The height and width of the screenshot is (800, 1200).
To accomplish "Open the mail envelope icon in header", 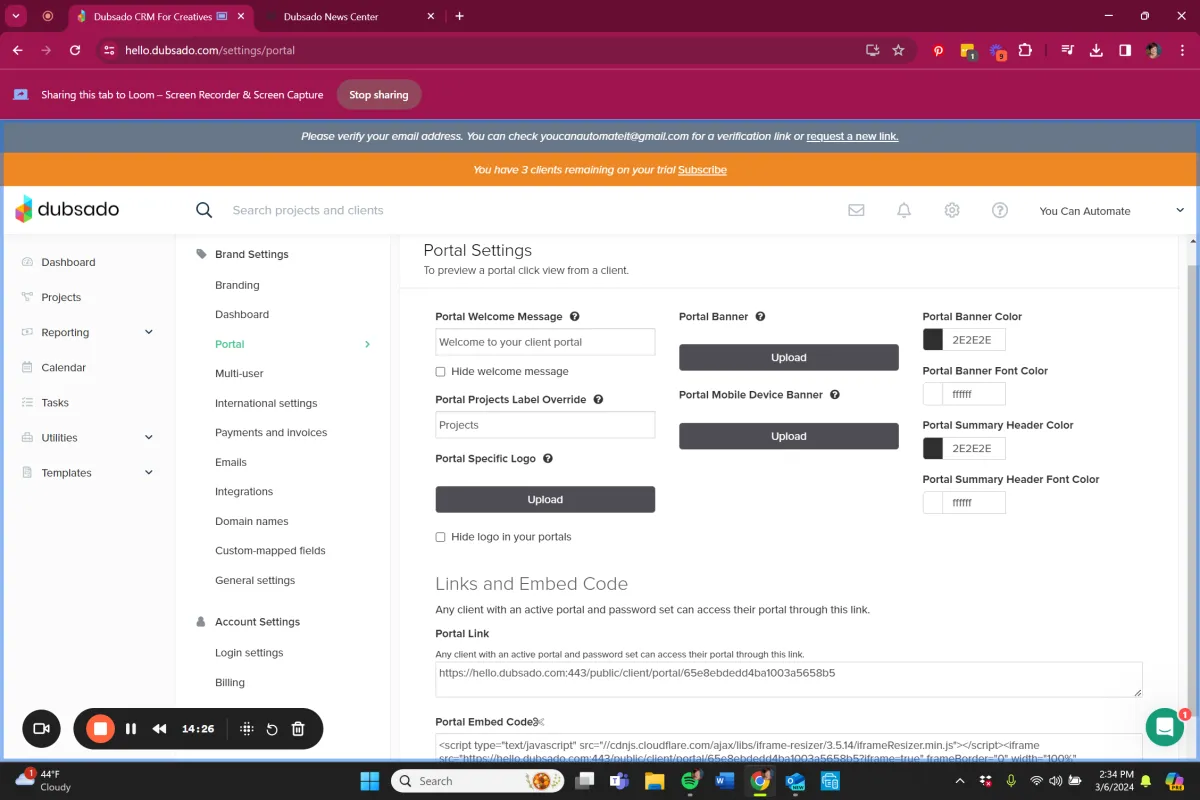I will [856, 210].
